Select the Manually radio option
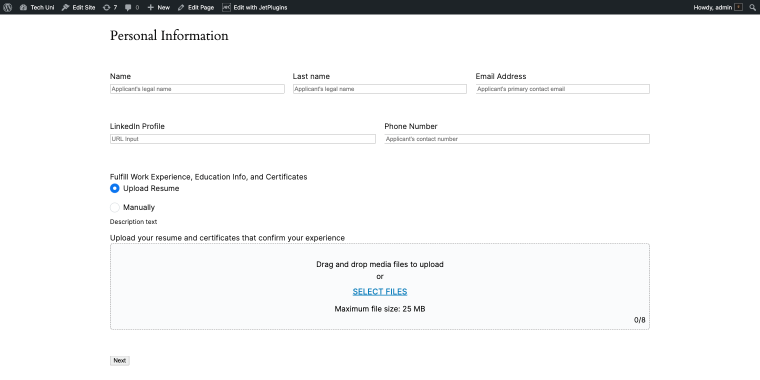760x380 pixels. 114,207
